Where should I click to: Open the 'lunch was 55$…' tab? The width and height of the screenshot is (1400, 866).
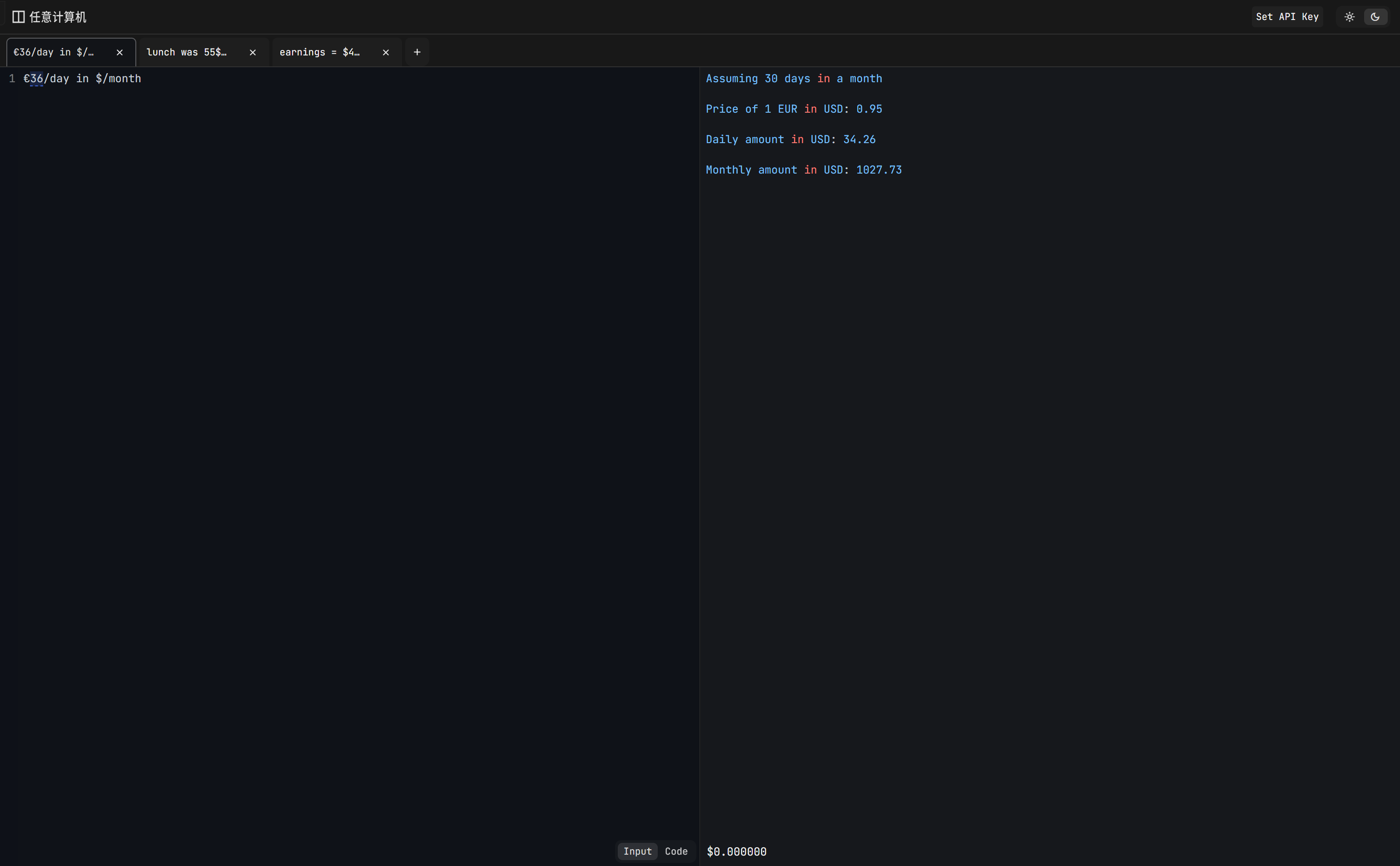point(187,53)
